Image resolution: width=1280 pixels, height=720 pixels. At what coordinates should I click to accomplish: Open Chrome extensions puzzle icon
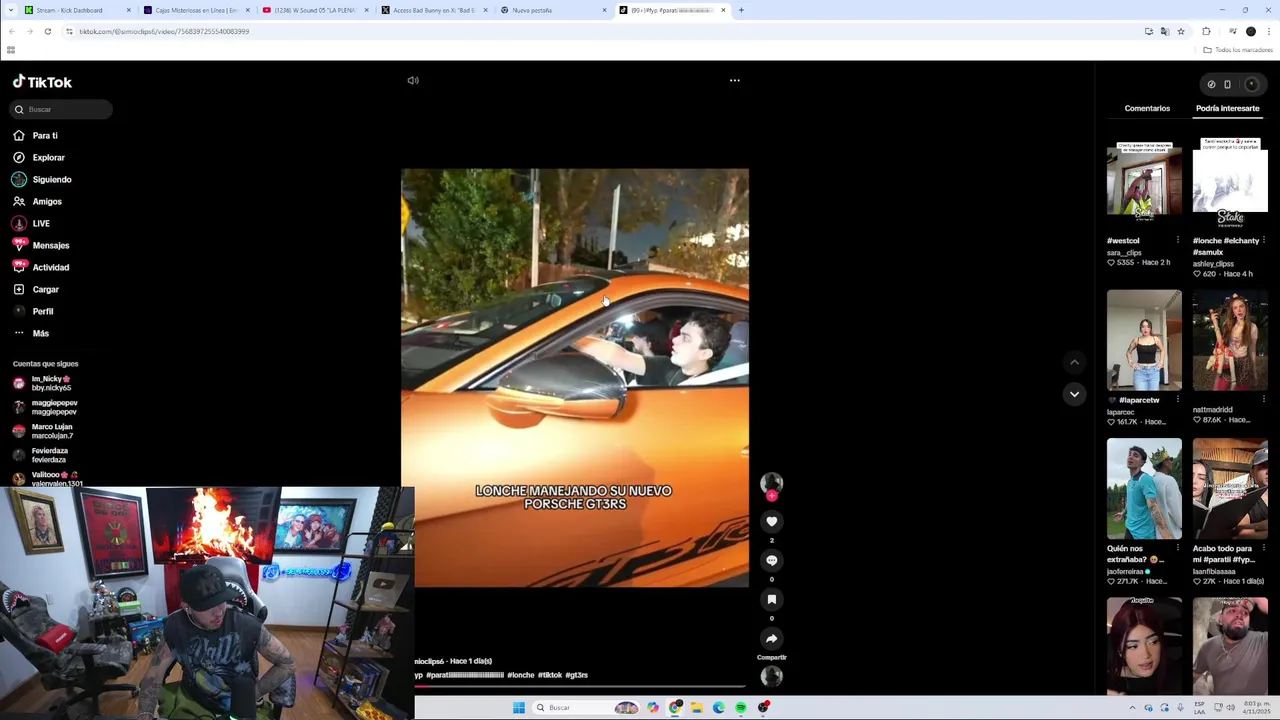(1206, 31)
